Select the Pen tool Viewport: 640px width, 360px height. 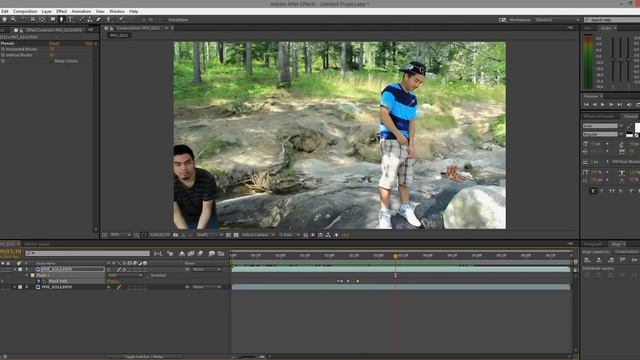click(62, 20)
